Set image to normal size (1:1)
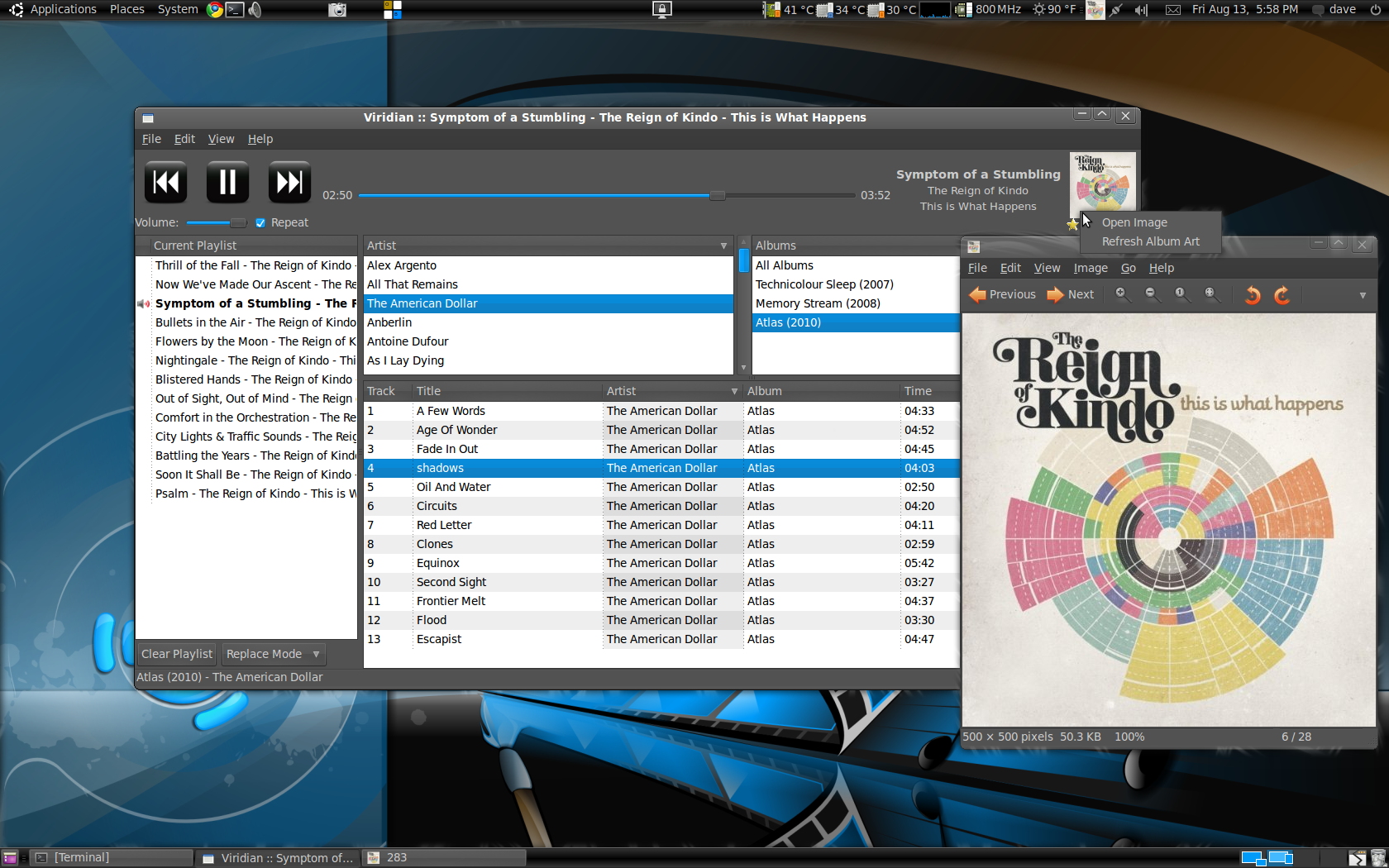Screen dimensions: 1389x868 point(1181,294)
